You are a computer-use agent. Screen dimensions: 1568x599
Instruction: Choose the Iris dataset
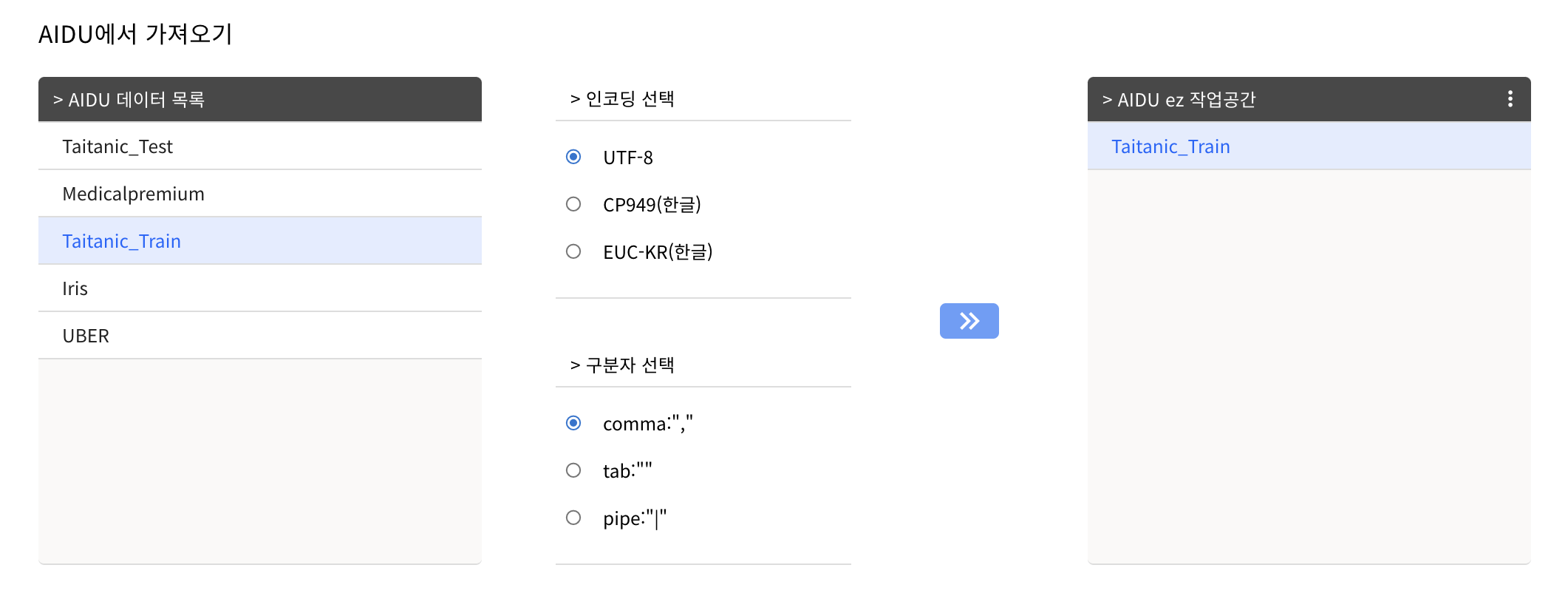click(x=260, y=288)
